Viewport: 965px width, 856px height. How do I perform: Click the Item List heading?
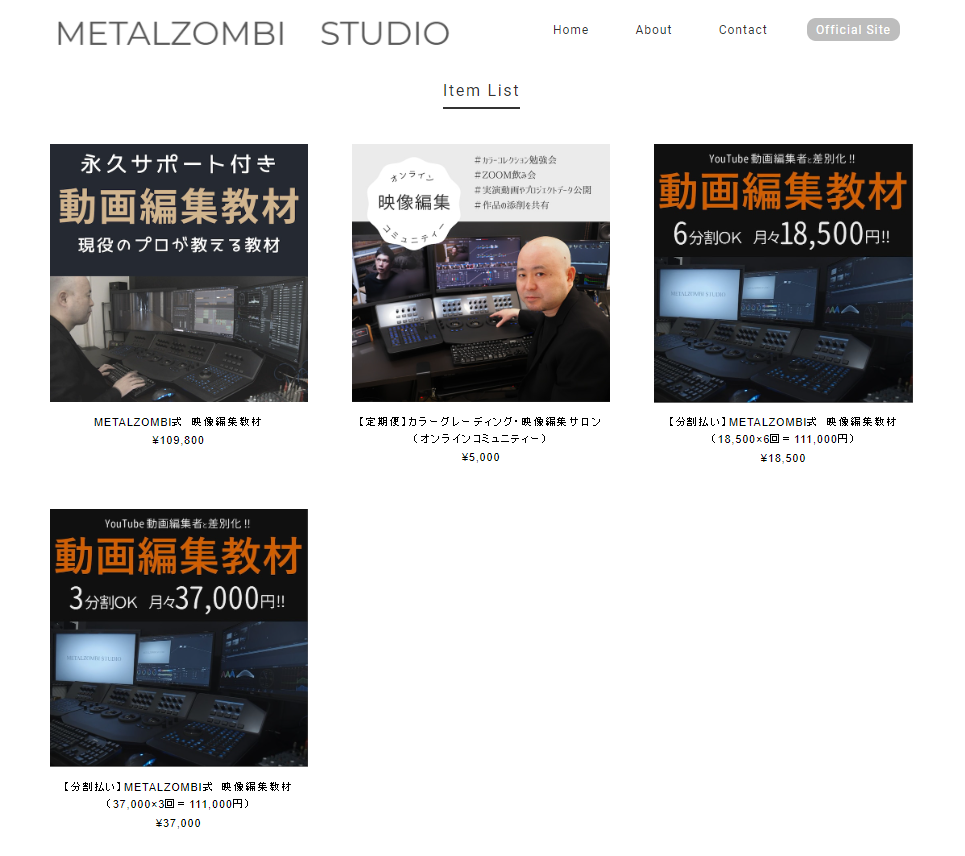click(x=481, y=90)
